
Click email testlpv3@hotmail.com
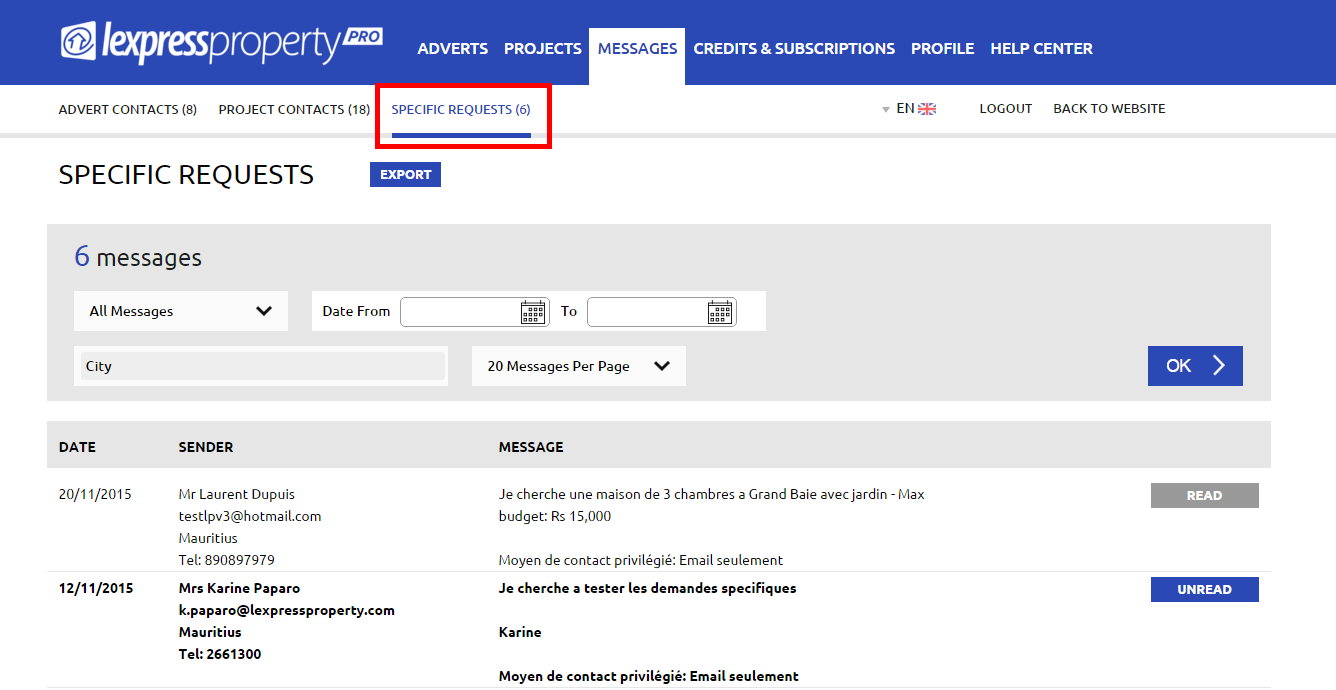click(x=250, y=516)
